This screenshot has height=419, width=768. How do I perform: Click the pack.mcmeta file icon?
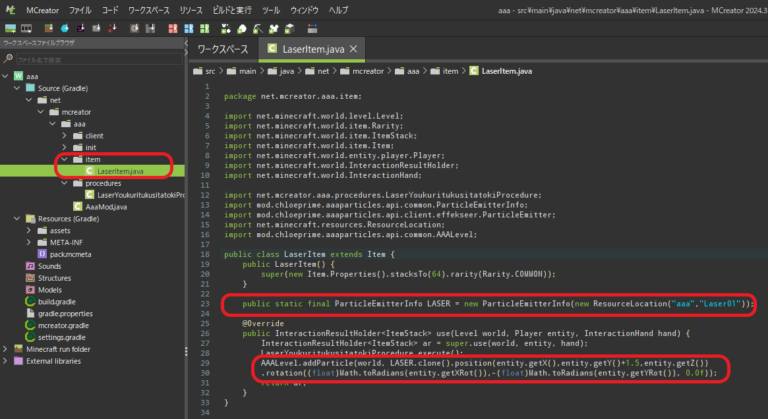(x=42, y=254)
